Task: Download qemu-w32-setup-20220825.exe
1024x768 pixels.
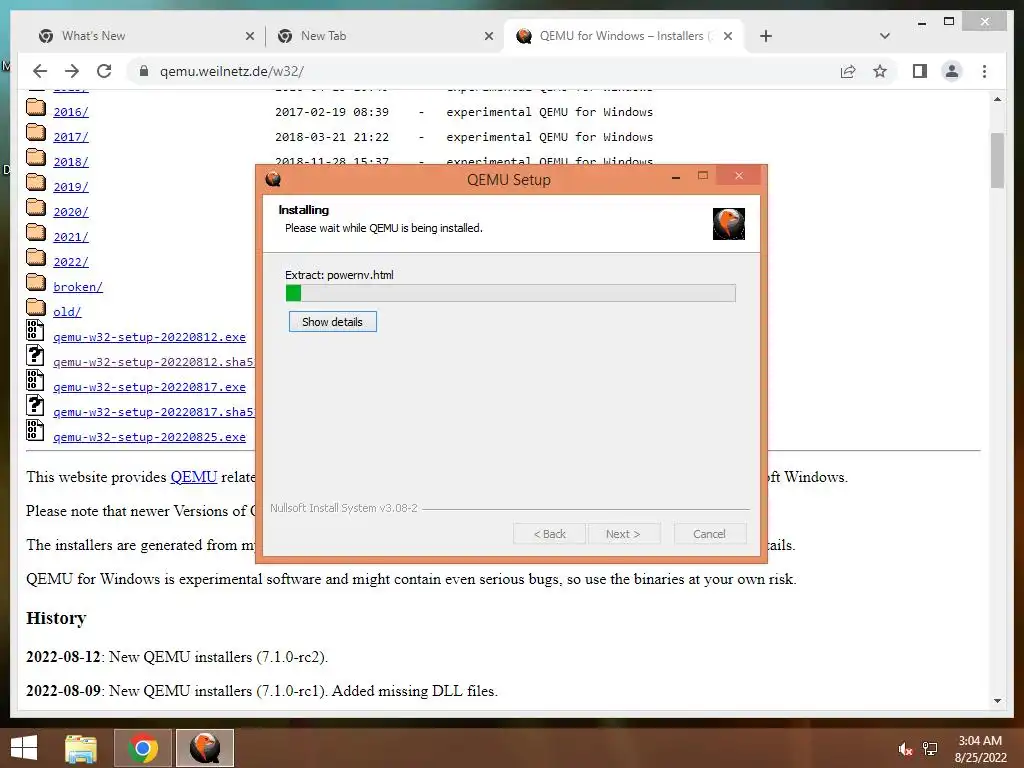Action: coord(150,437)
